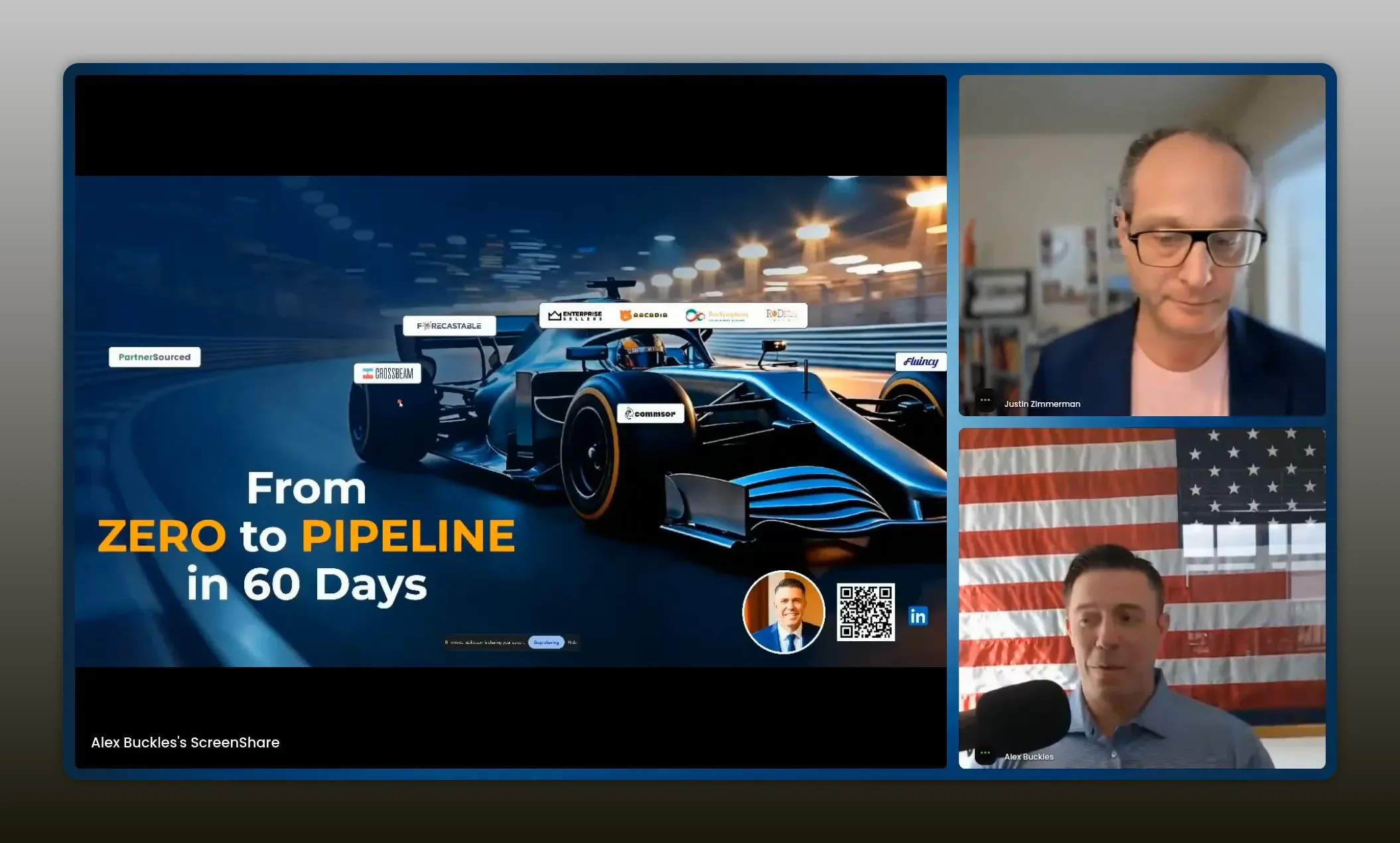The image size is (1400, 843).
Task: Click the Fluincy logo badge
Action: (921, 362)
